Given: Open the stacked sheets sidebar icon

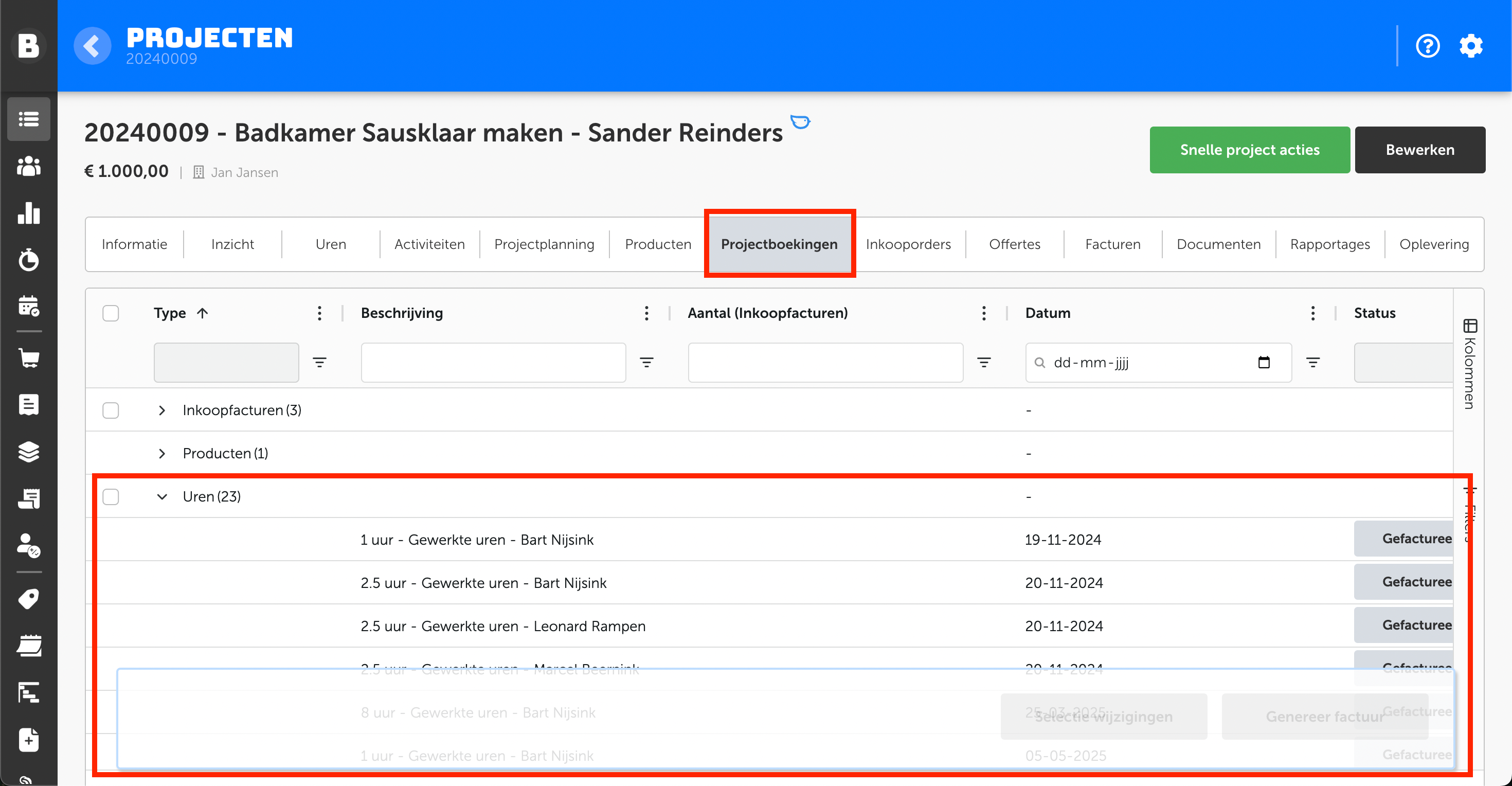Looking at the screenshot, I should point(28,646).
